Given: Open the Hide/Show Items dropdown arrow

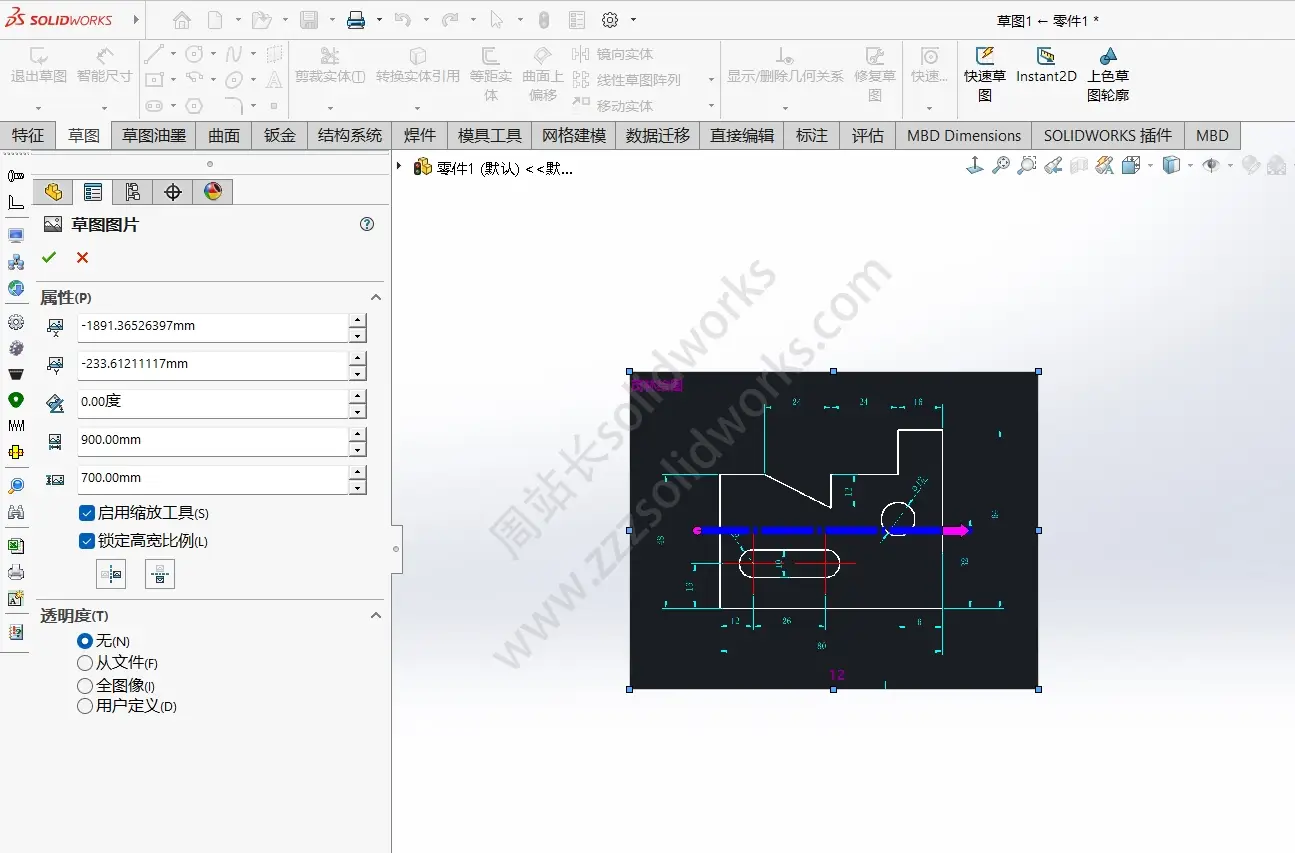Looking at the screenshot, I should [1229, 166].
